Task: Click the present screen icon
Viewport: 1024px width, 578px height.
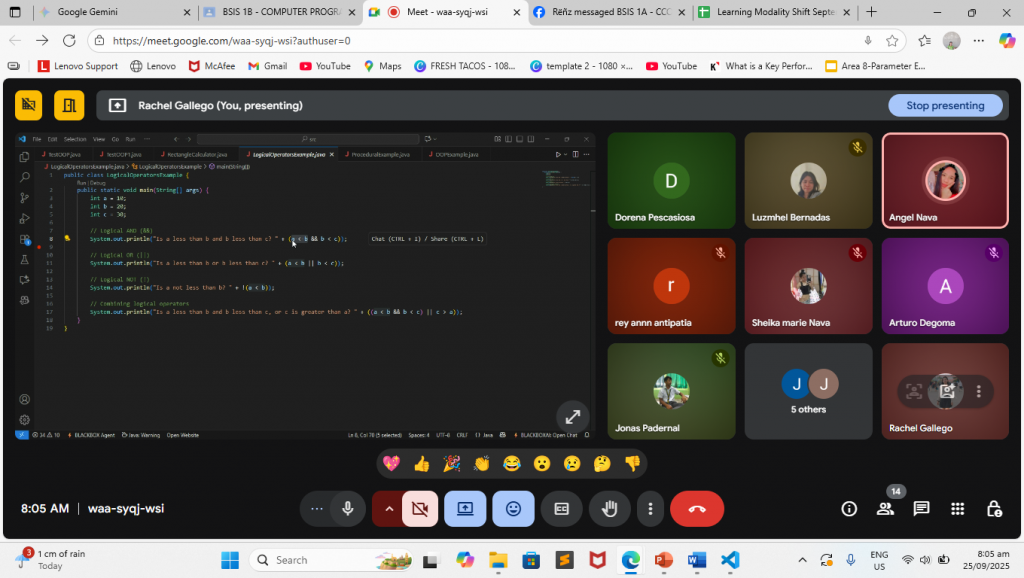Action: (x=465, y=508)
